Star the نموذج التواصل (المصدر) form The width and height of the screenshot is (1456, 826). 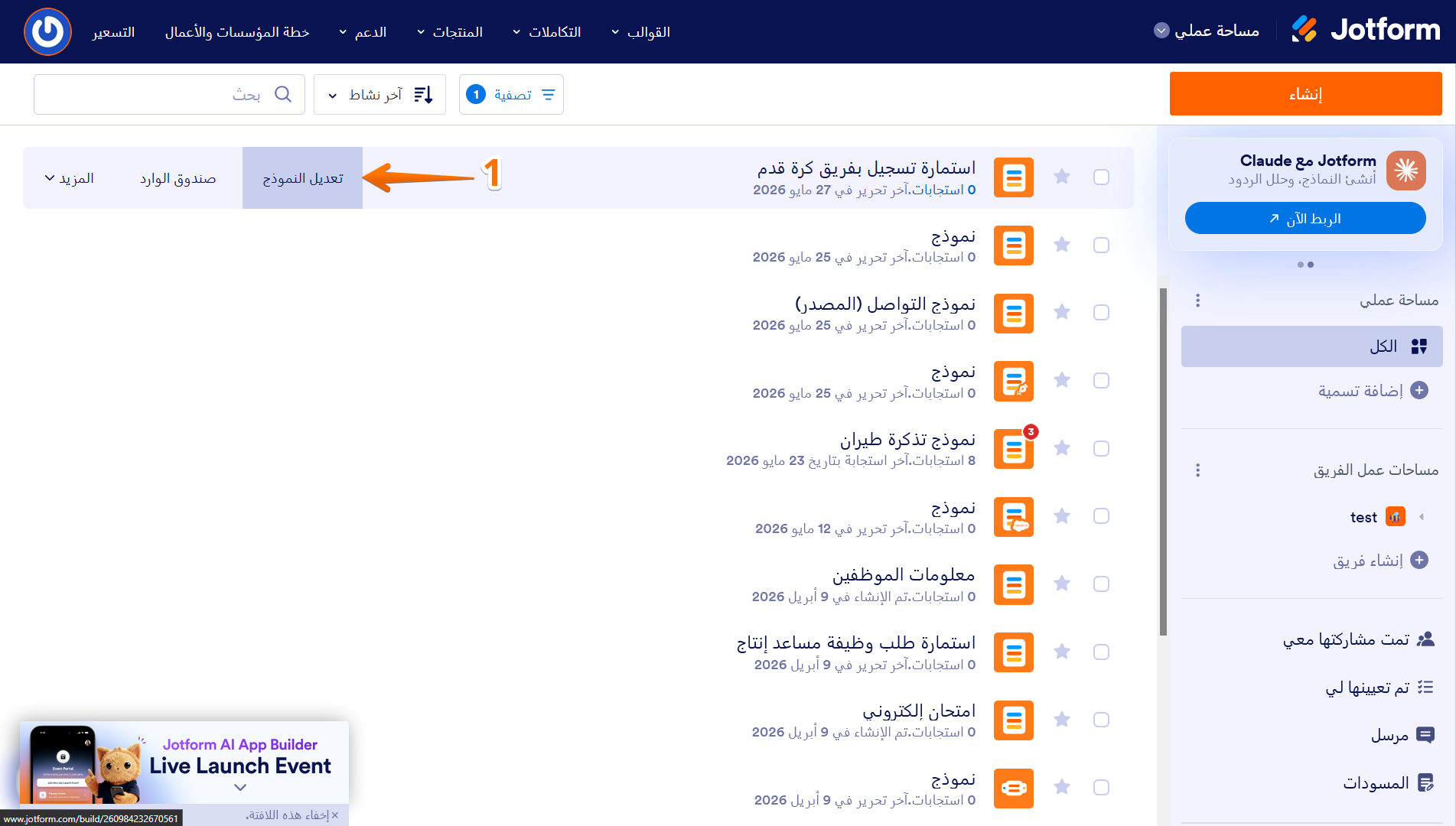pos(1062,312)
